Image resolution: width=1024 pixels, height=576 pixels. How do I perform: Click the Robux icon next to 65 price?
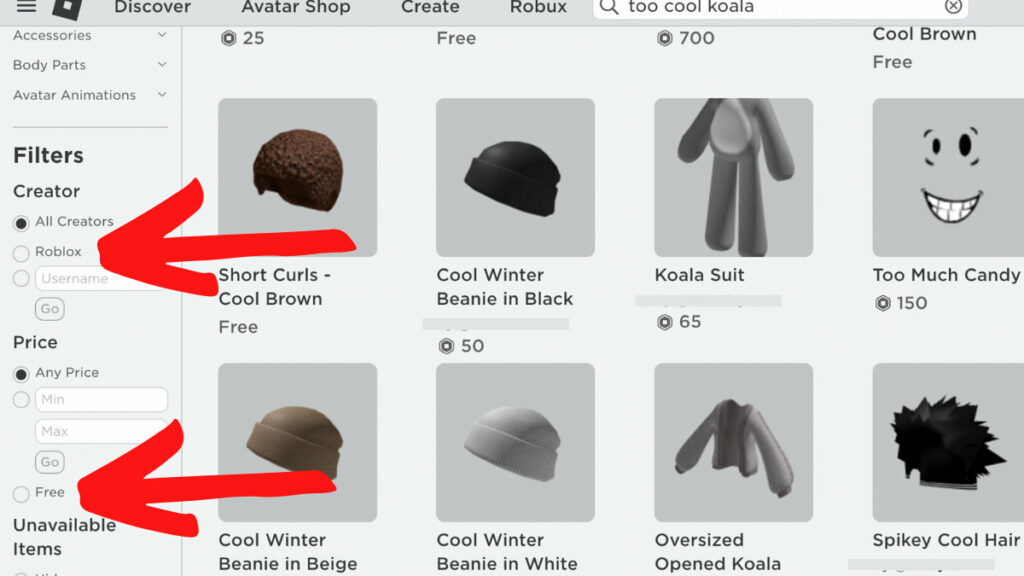pos(665,322)
